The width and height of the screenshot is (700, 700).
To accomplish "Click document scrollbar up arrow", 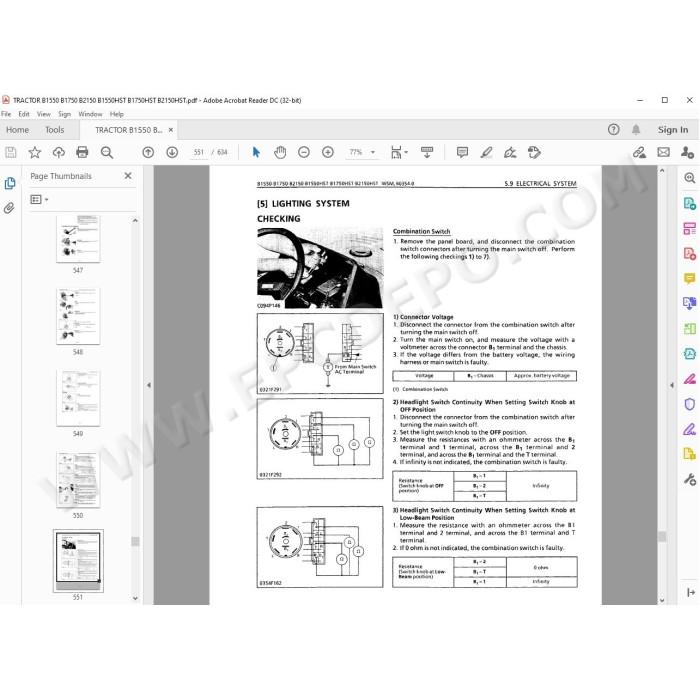I will (x=662, y=171).
